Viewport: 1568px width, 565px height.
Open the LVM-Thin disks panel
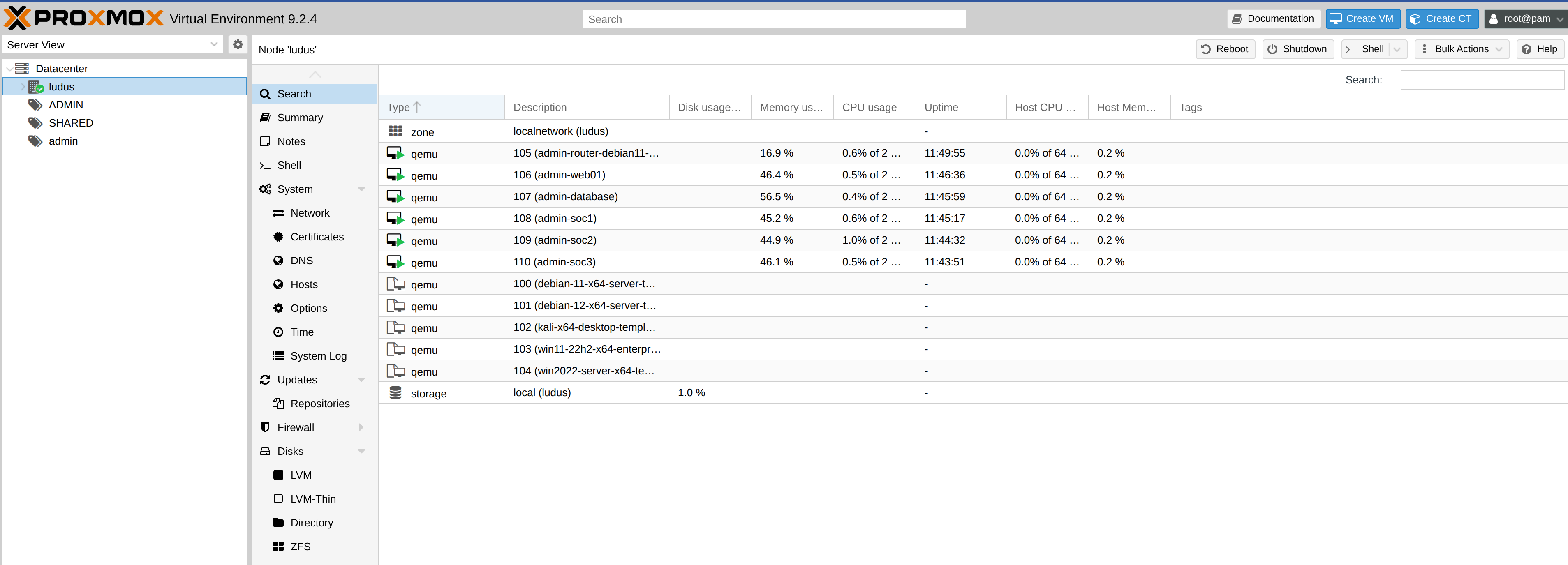click(315, 499)
